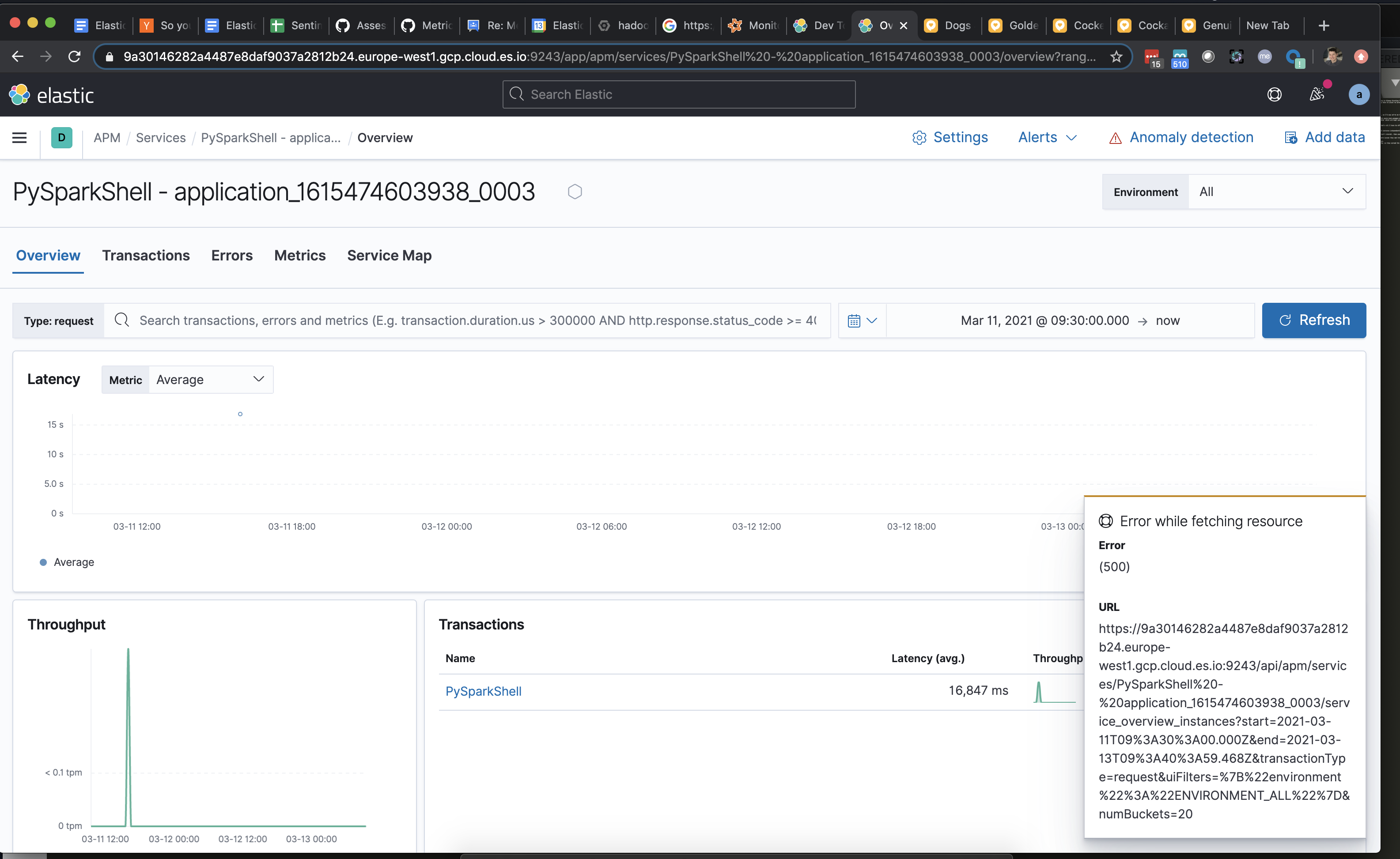This screenshot has height=859, width=1400.
Task: Click the extension icon with 15 badge
Action: click(1152, 58)
